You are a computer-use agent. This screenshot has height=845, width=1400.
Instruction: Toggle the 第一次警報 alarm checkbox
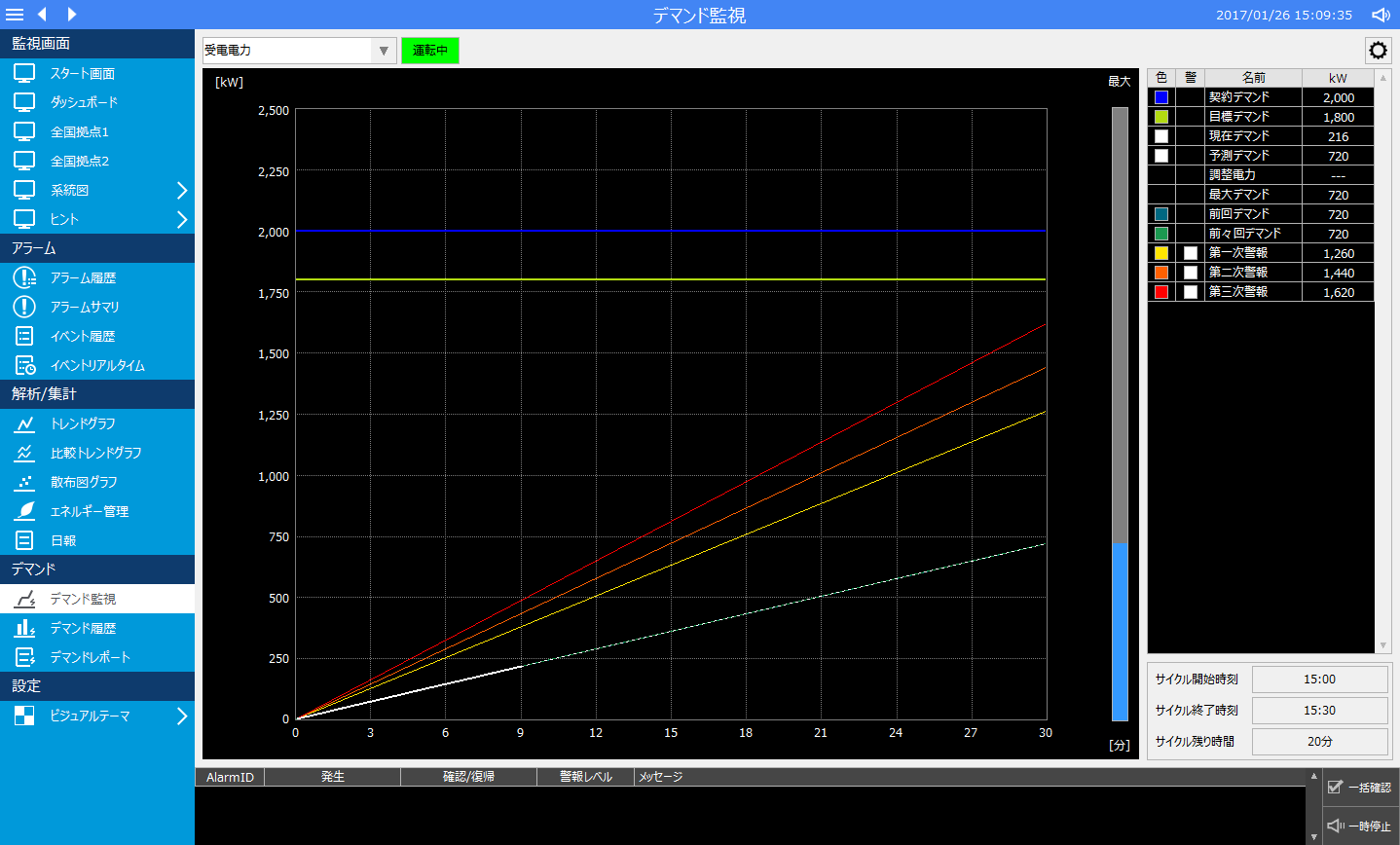[x=1190, y=253]
